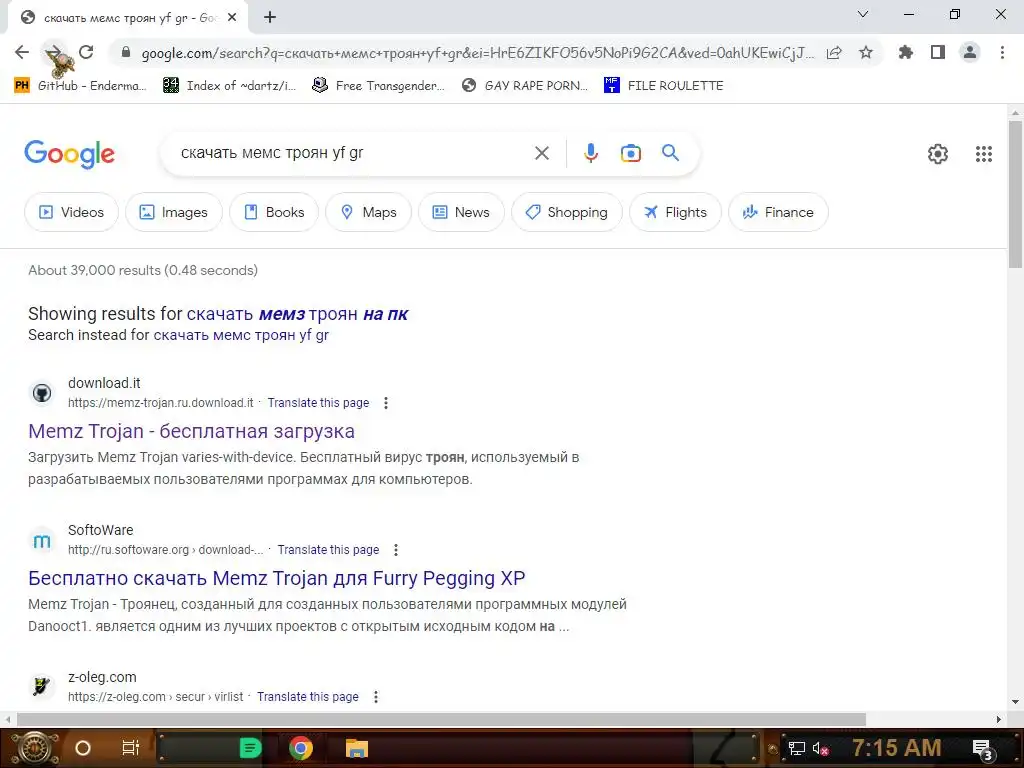The image size is (1024, 768).
Task: Search by image with camera icon
Action: [x=631, y=153]
